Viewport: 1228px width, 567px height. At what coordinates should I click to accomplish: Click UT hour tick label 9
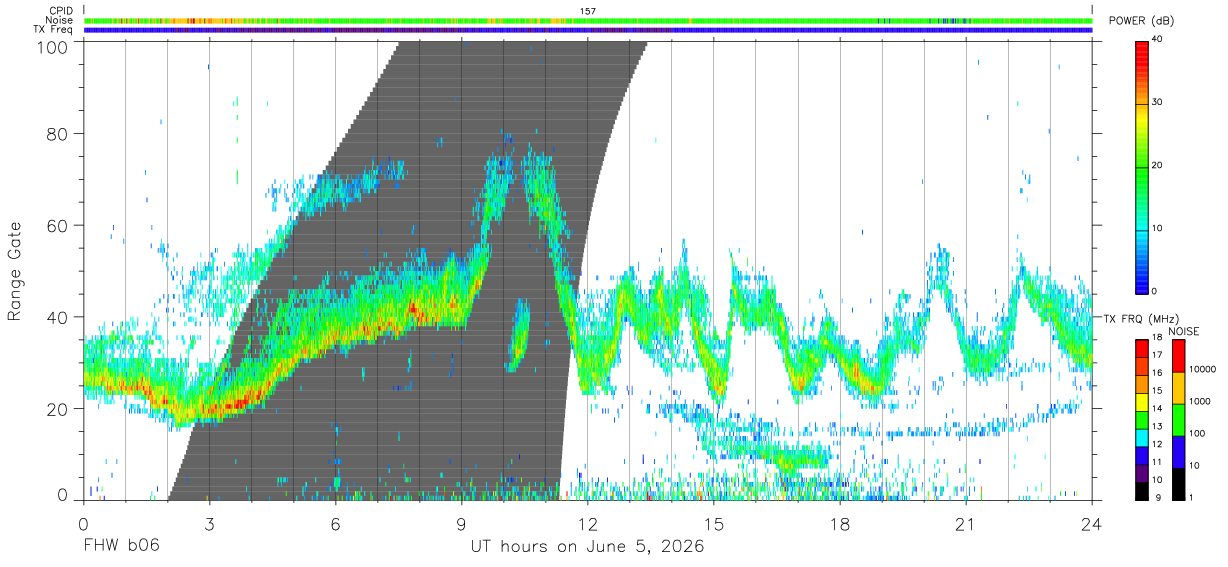pyautogui.click(x=461, y=523)
